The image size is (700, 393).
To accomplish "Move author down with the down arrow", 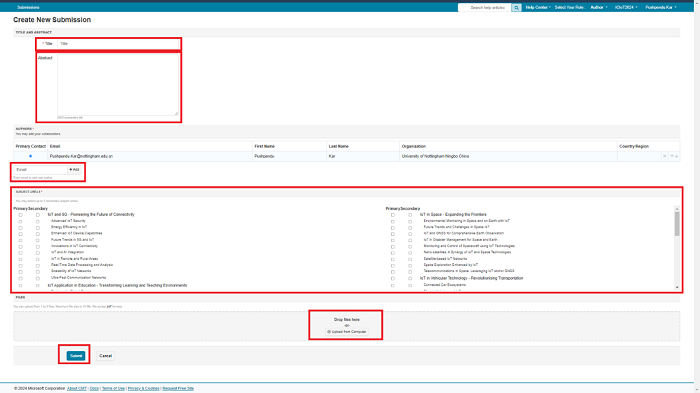I will coord(676,156).
